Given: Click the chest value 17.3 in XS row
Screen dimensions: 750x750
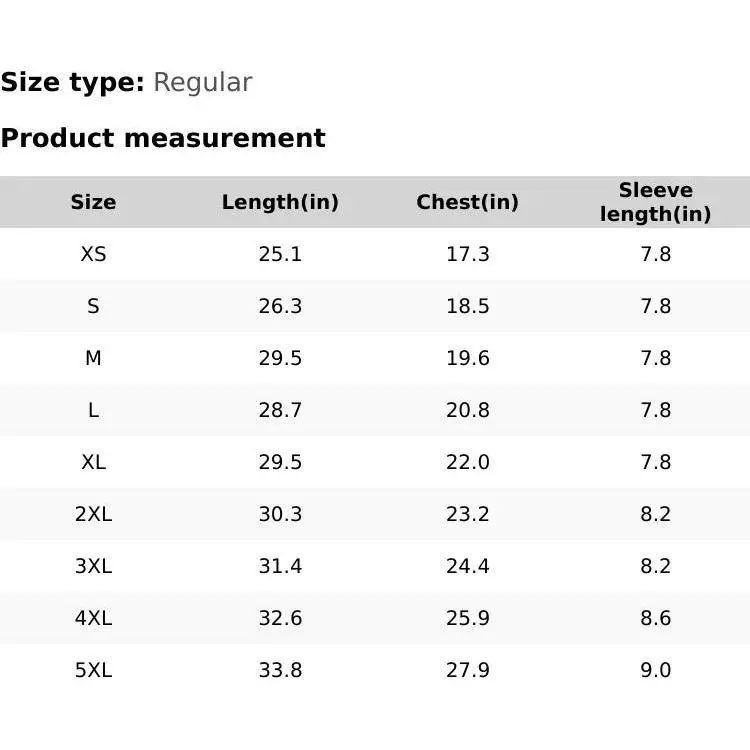Looking at the screenshot, I should coord(467,254).
